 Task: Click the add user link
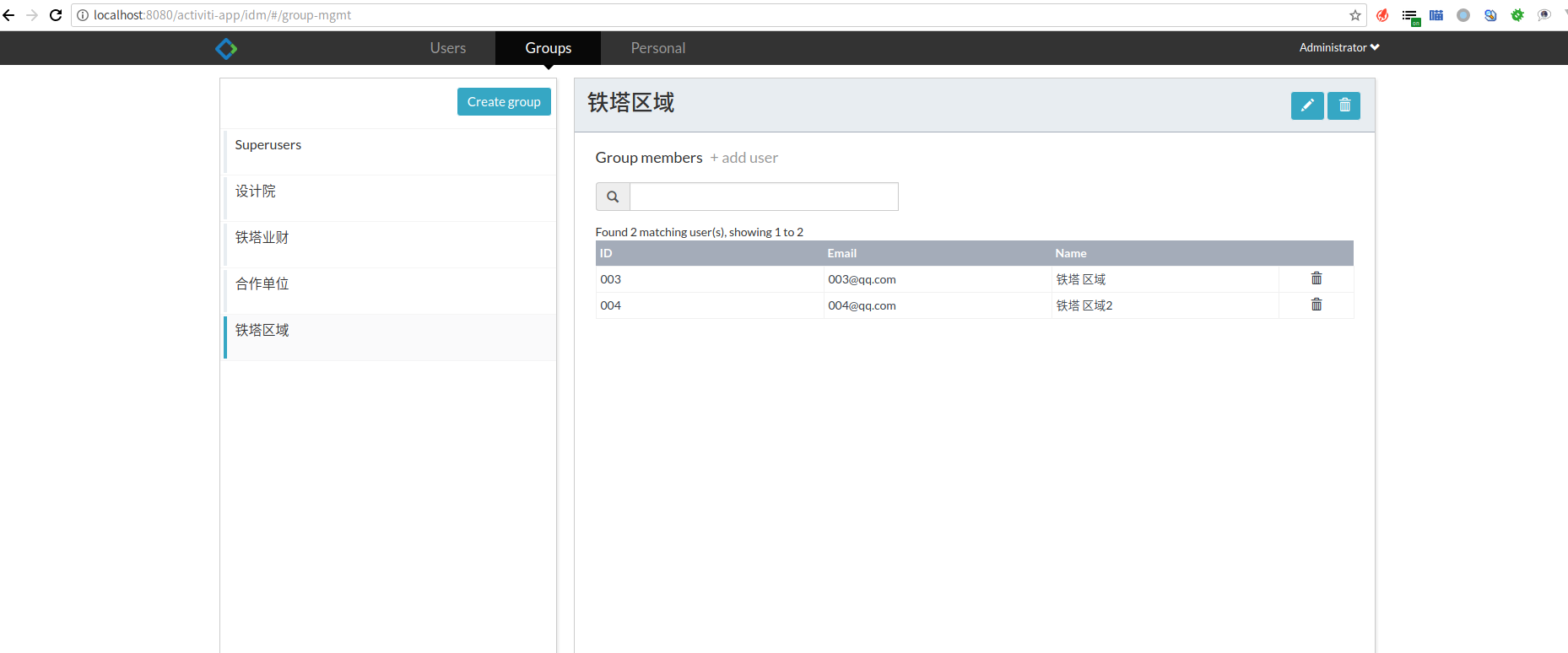click(x=744, y=158)
